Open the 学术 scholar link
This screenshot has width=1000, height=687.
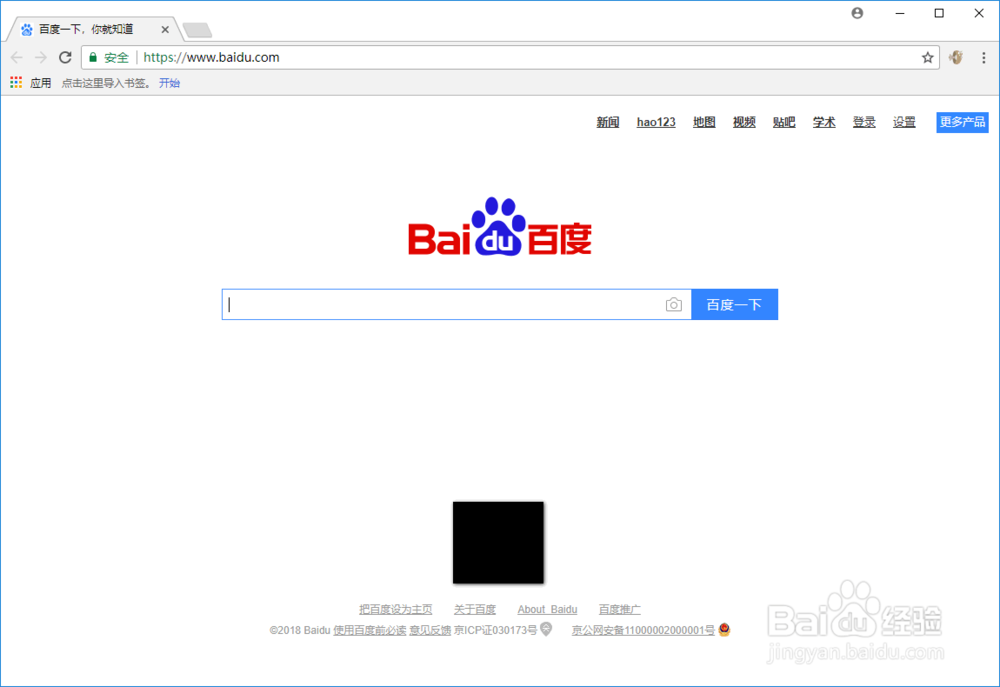pyautogui.click(x=824, y=122)
